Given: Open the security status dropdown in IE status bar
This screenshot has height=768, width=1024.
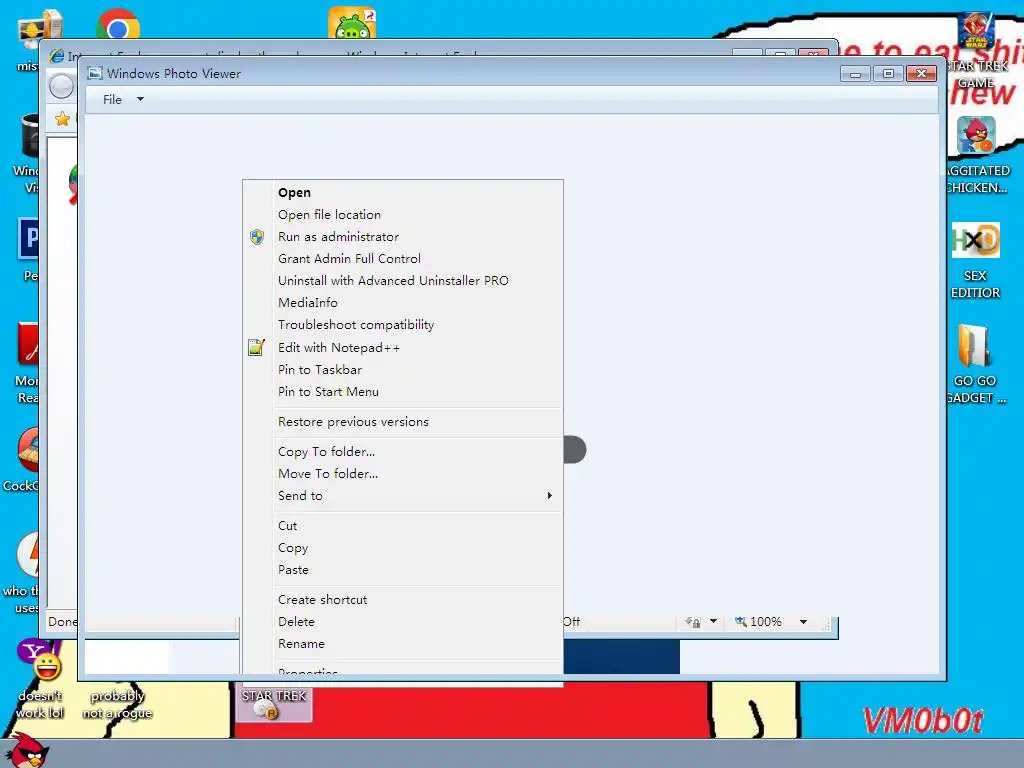Looking at the screenshot, I should click(x=713, y=621).
